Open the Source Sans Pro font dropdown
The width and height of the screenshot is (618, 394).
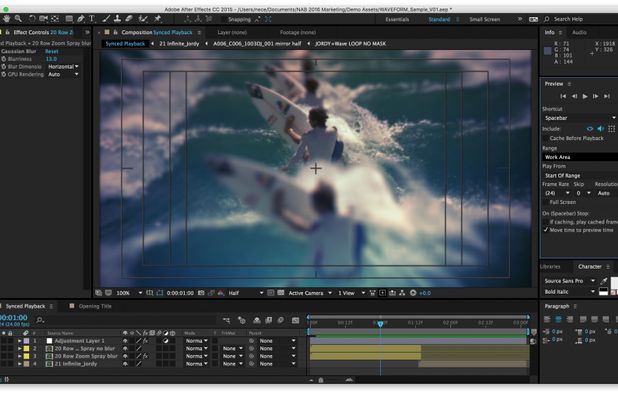tap(570, 281)
